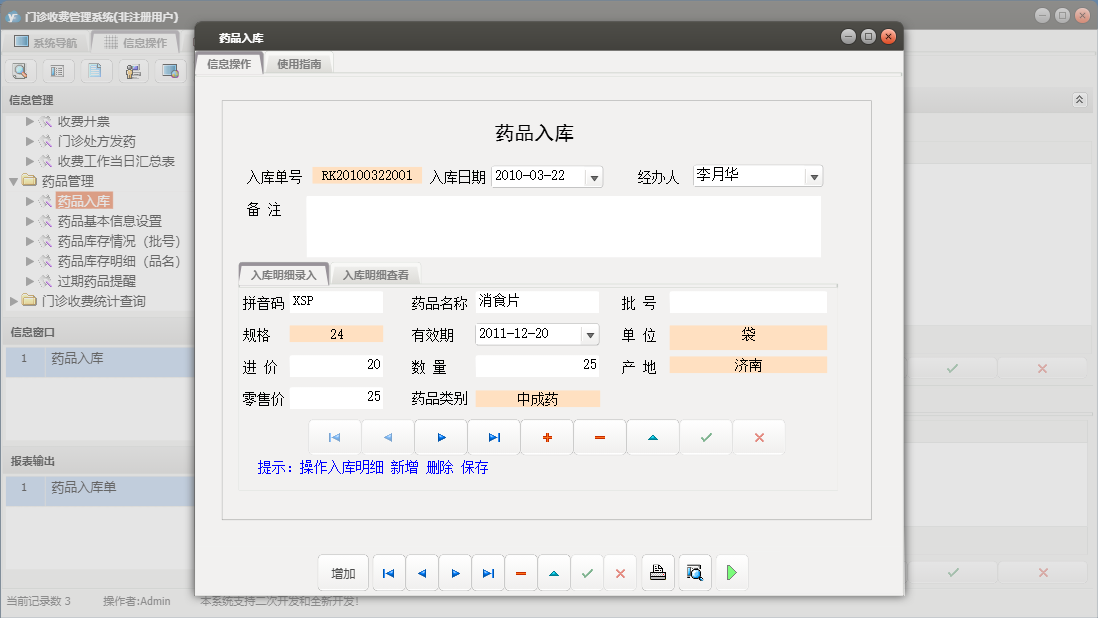Select the document search icon in top toolbar
1098x618 pixels.
(x=20, y=71)
